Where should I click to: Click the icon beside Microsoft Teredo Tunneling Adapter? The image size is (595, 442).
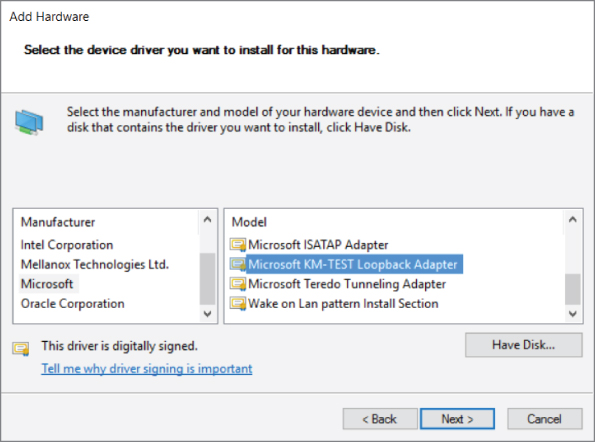238,284
